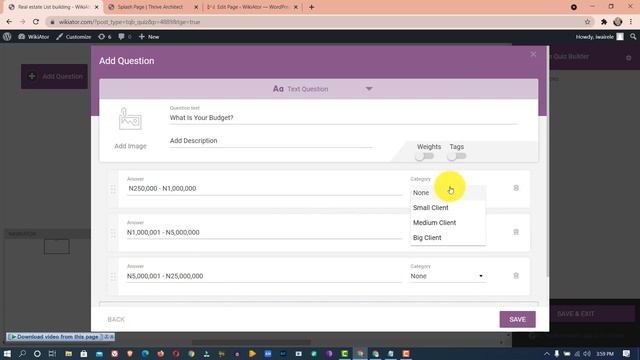The height and width of the screenshot is (360, 640).
Task: Click the Add Image placeholder icon
Action: [x=130, y=119]
